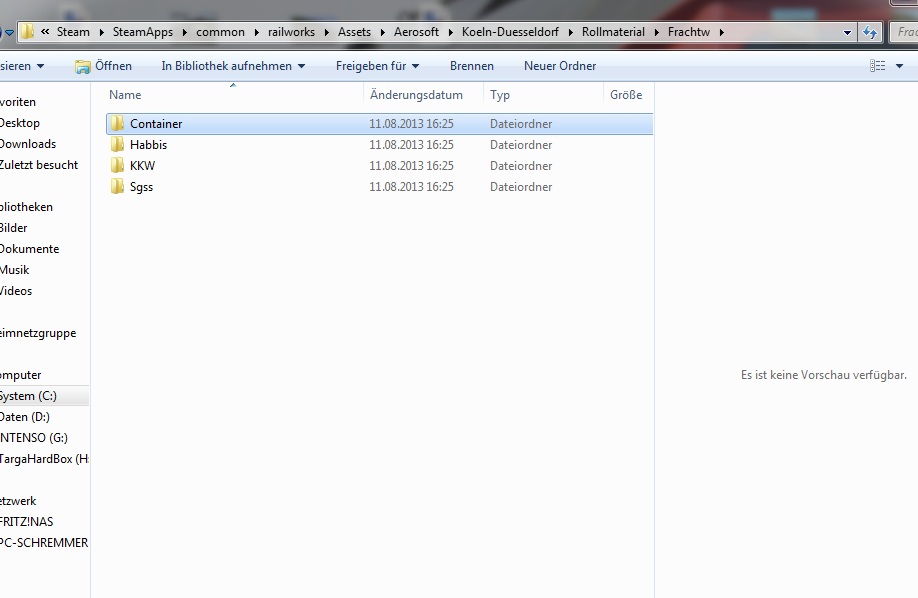Go to the SteamApps breadcrumb folder
The height and width of the screenshot is (598, 918).
(x=143, y=32)
